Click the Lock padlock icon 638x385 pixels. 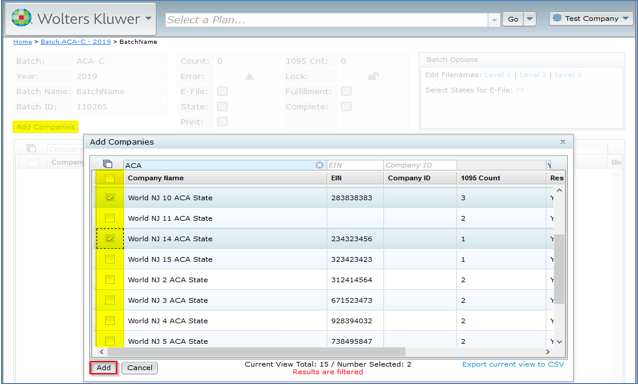point(373,76)
